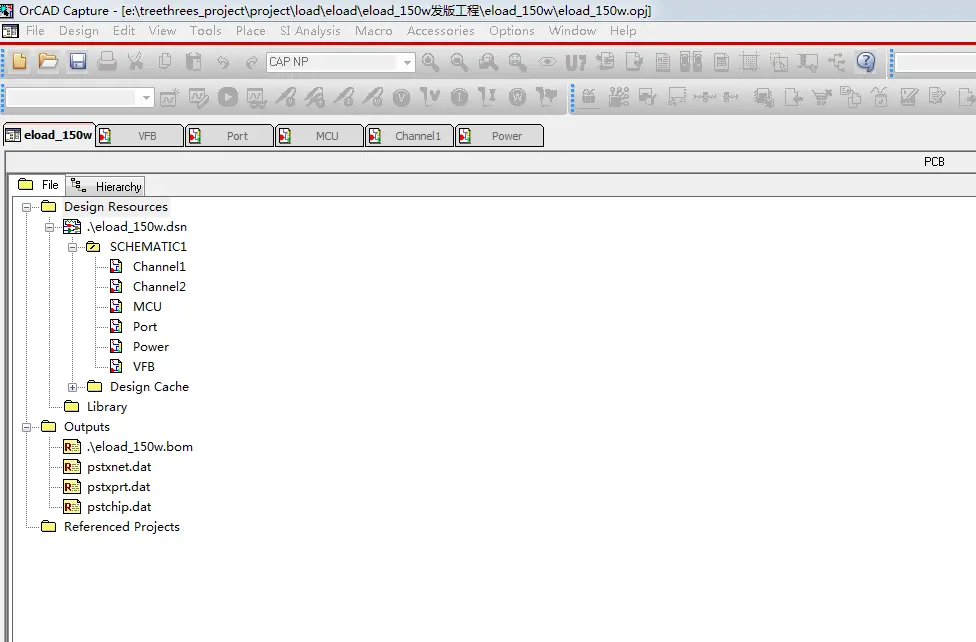Select the pstchip.dat output file
The image size is (976, 642).
click(119, 506)
